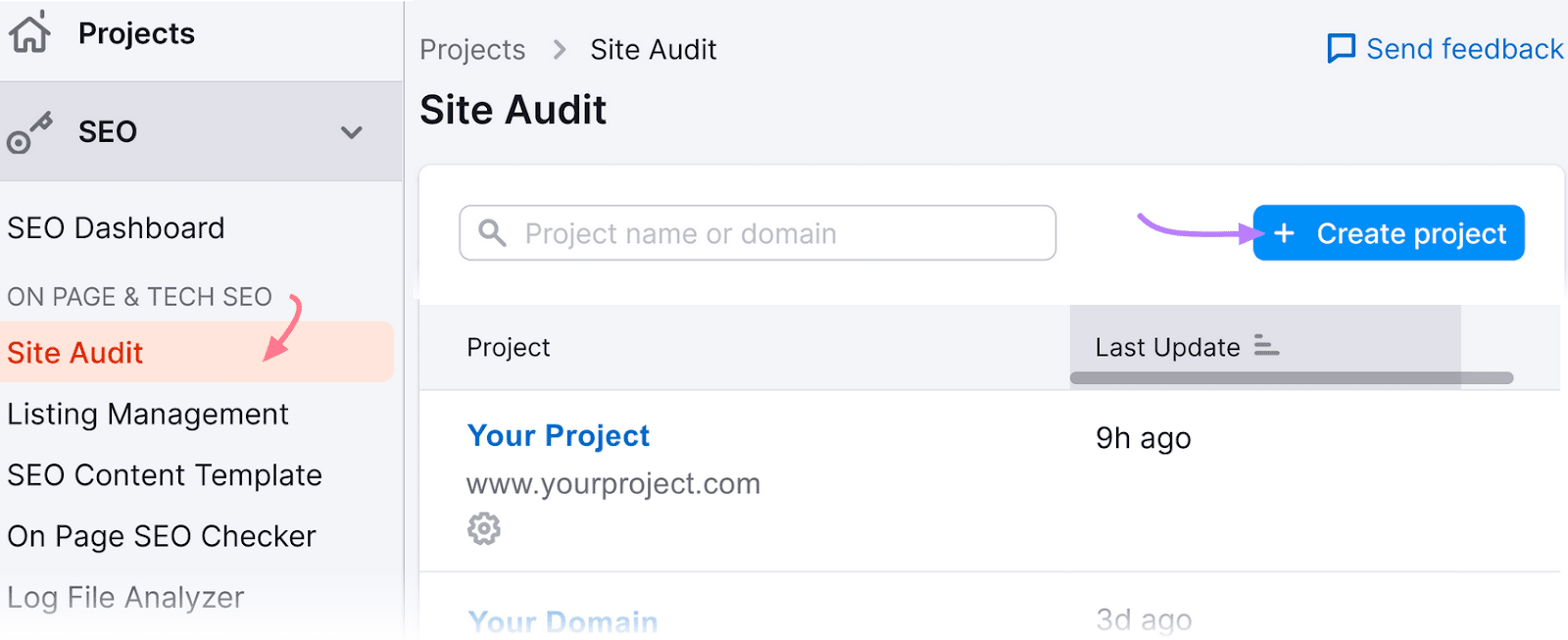Click the Projects home icon
Image resolution: width=1568 pixels, height=640 pixels.
pos(30,32)
